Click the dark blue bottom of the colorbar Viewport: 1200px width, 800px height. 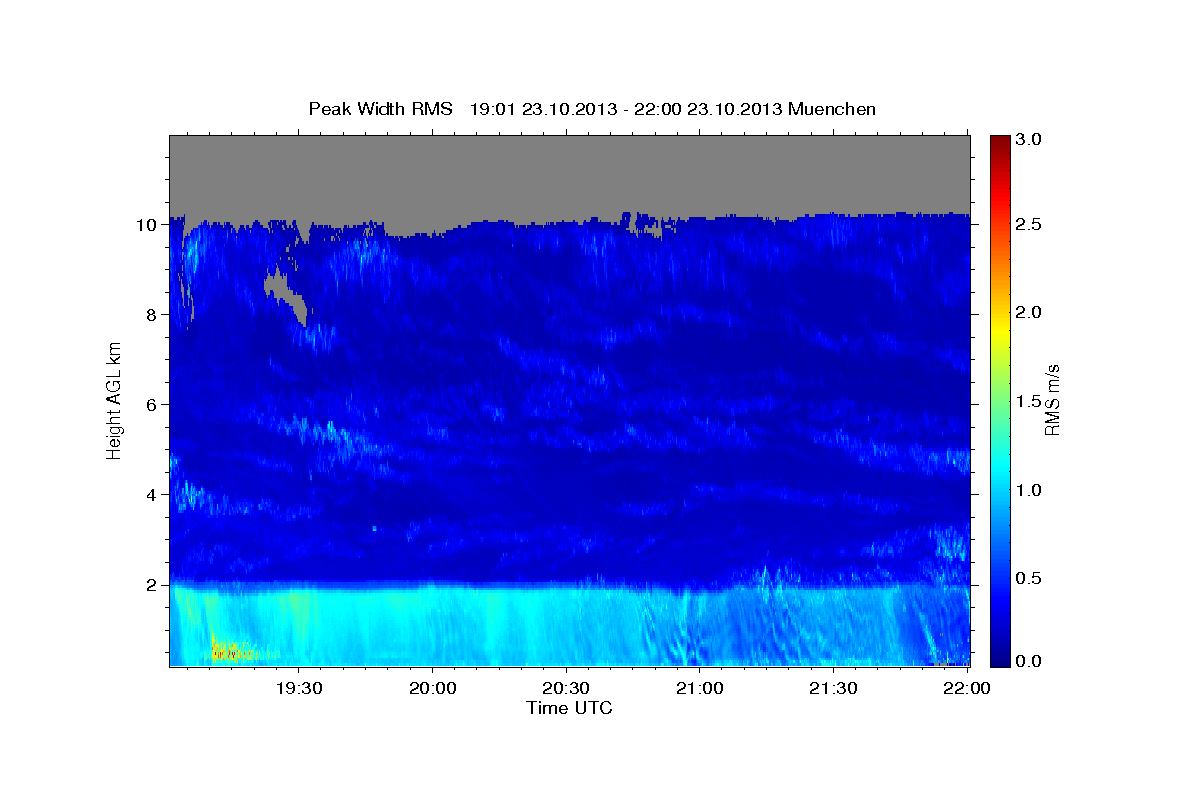999,658
